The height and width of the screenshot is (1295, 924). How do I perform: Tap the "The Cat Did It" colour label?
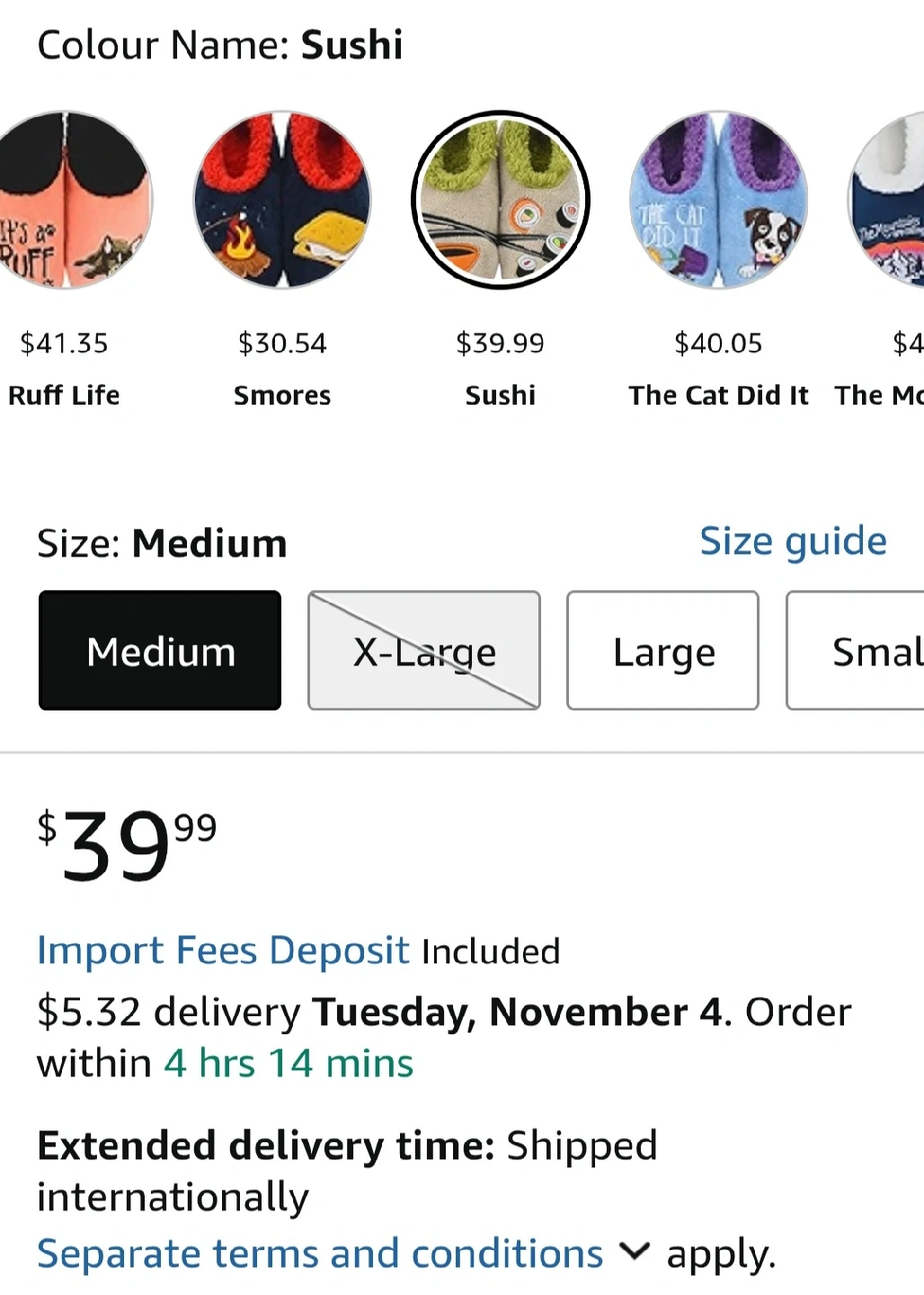click(718, 395)
